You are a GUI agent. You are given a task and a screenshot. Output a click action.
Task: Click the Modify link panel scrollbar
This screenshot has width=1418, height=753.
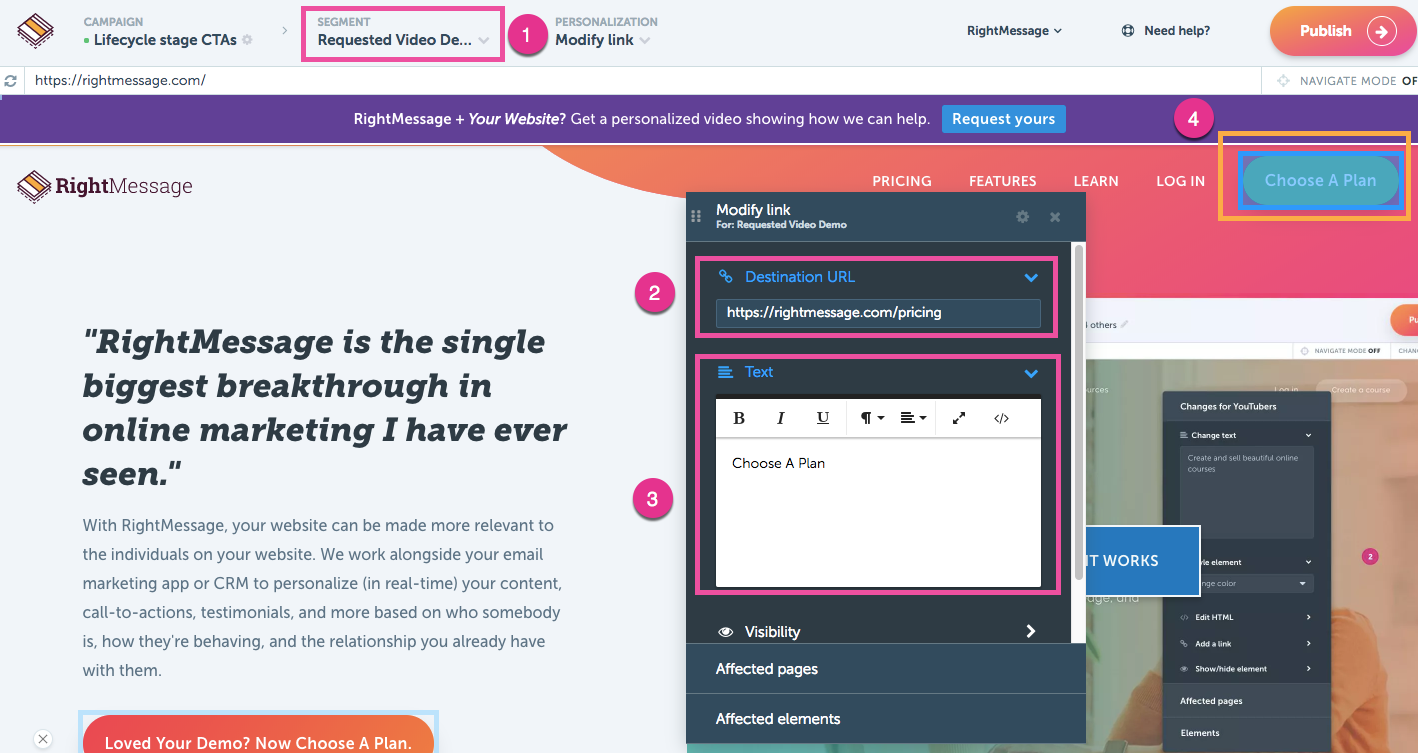(1078, 412)
